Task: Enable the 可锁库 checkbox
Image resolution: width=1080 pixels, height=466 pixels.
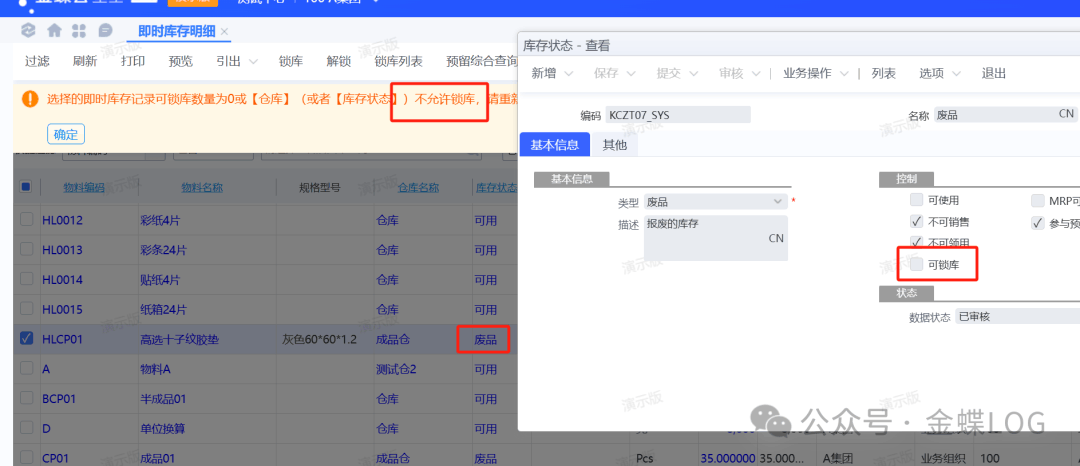Action: pos(917,264)
